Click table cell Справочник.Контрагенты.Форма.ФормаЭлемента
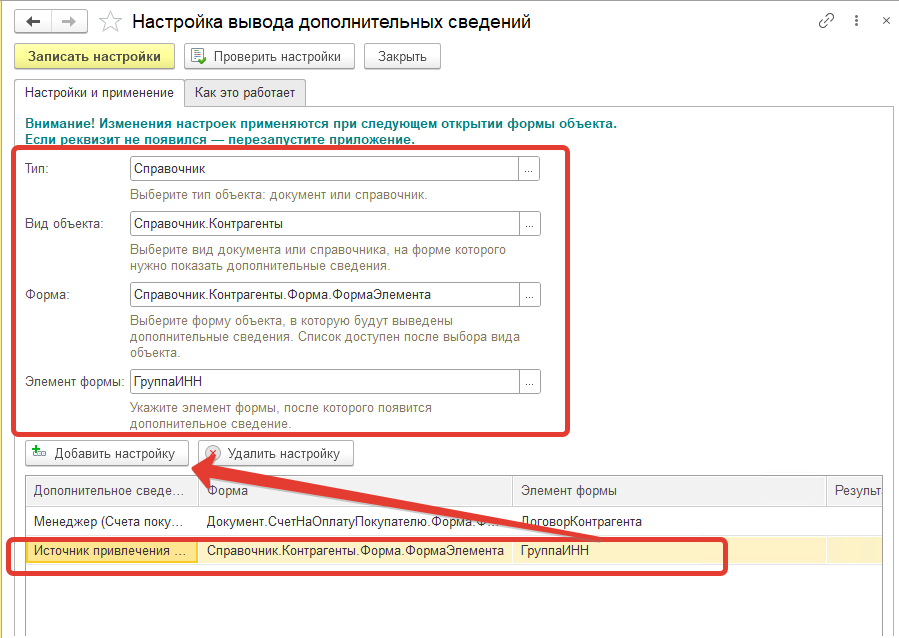 coord(355,551)
